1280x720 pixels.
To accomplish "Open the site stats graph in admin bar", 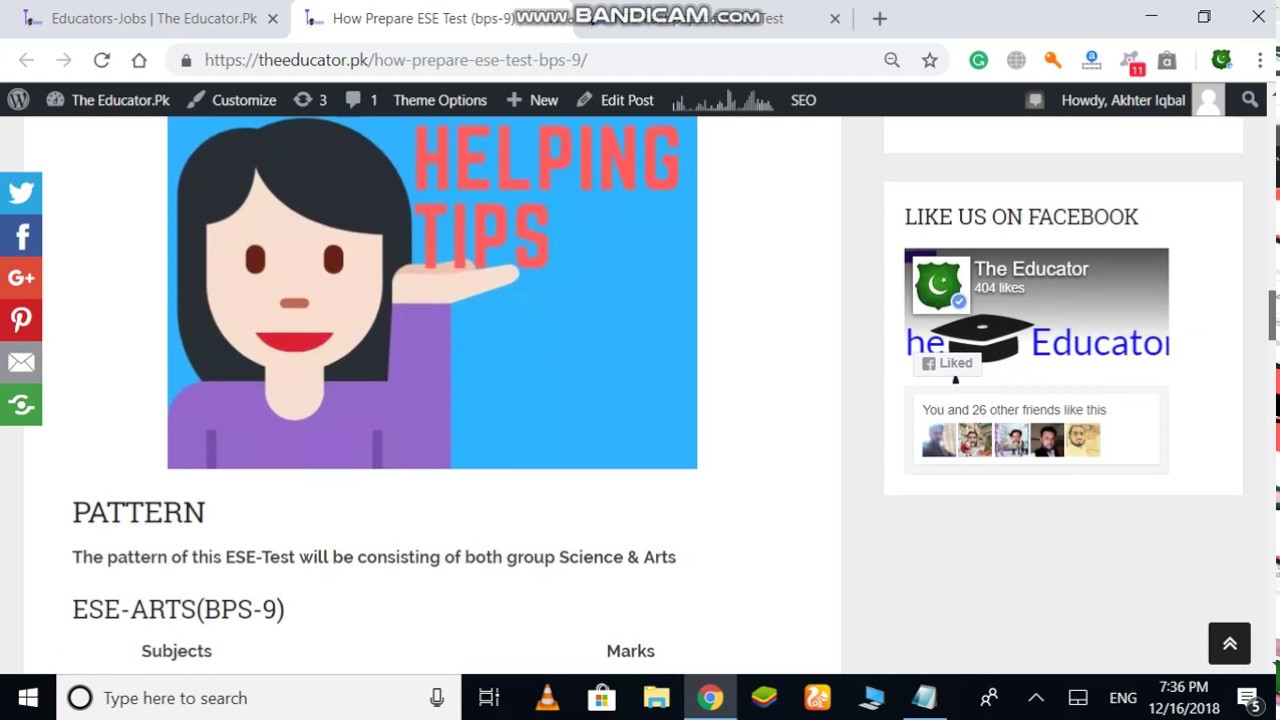I will tap(722, 100).
